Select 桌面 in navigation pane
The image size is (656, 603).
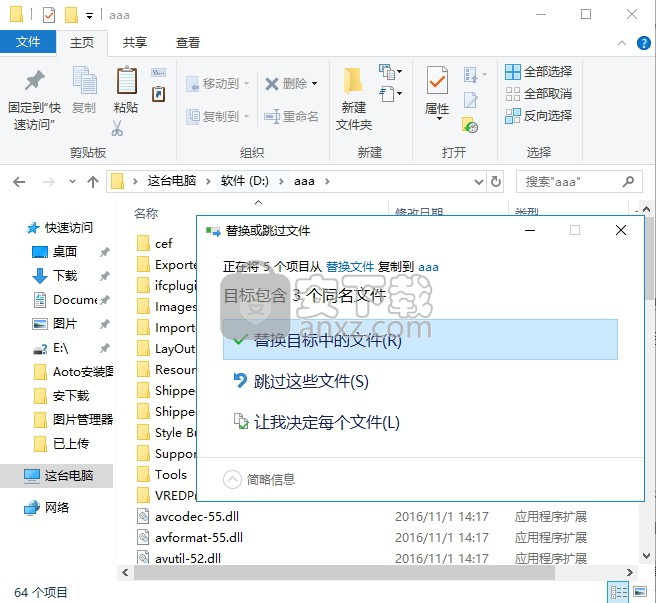tap(64, 251)
